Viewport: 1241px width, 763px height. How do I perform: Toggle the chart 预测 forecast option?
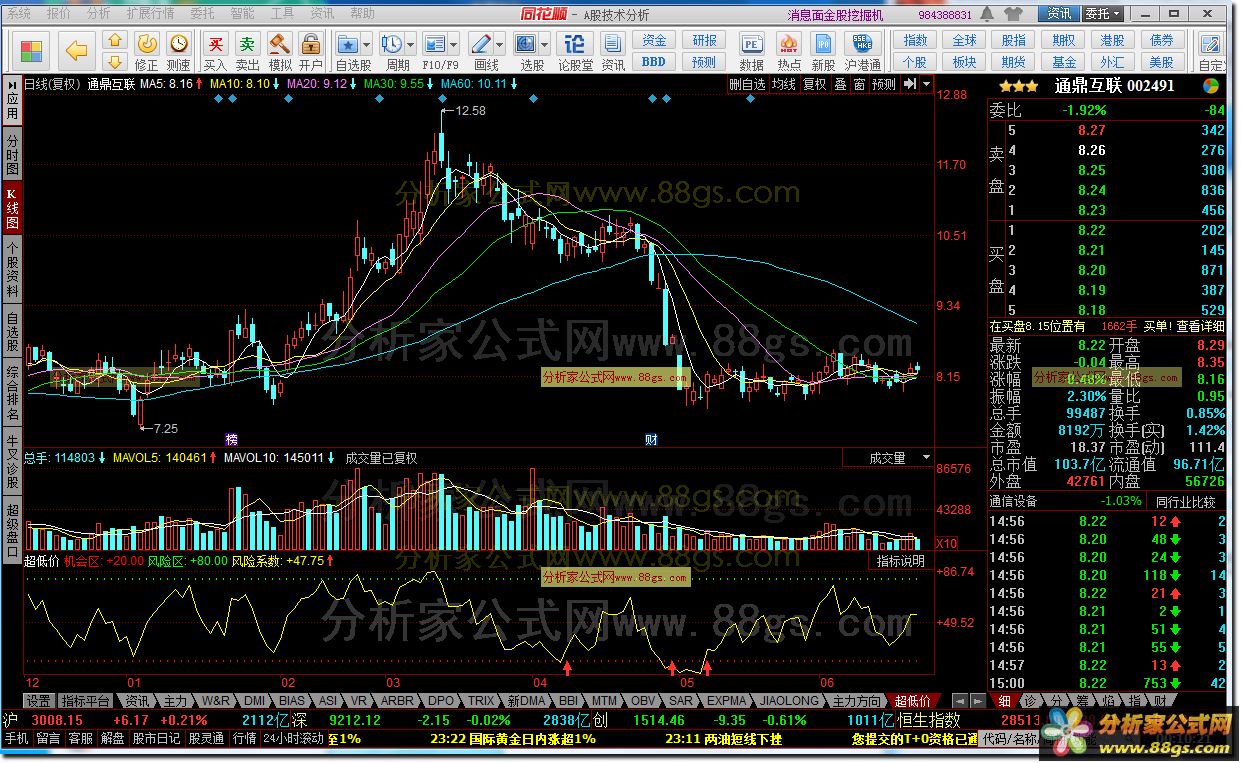[x=884, y=85]
